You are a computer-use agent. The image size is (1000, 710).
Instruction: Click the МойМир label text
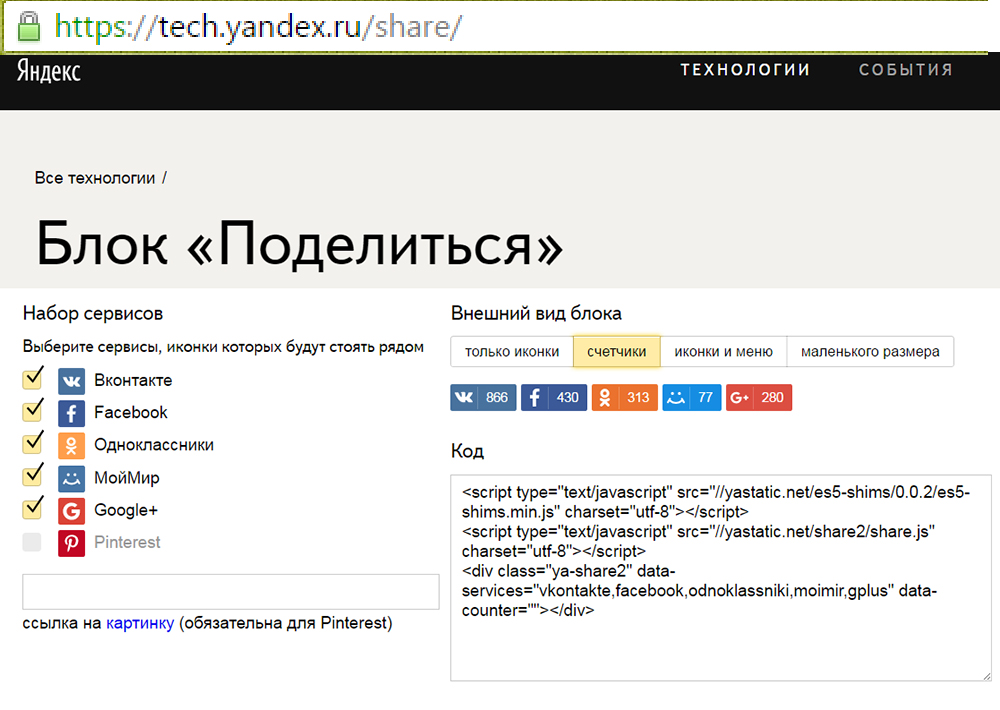pyautogui.click(x=127, y=478)
